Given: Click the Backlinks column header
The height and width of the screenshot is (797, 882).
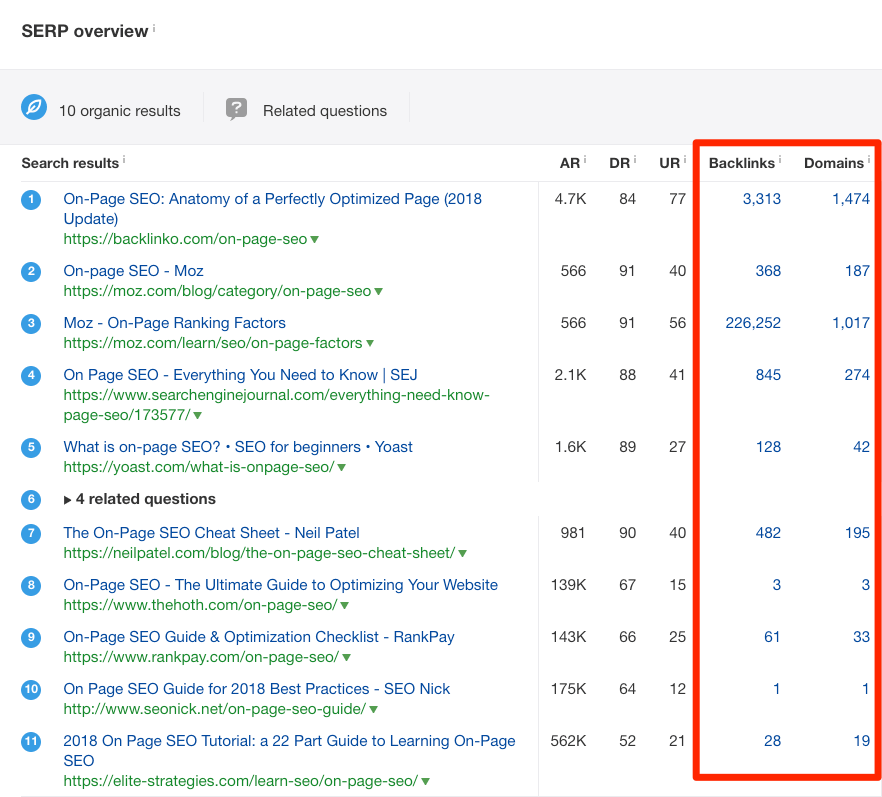Looking at the screenshot, I should click(x=743, y=162).
